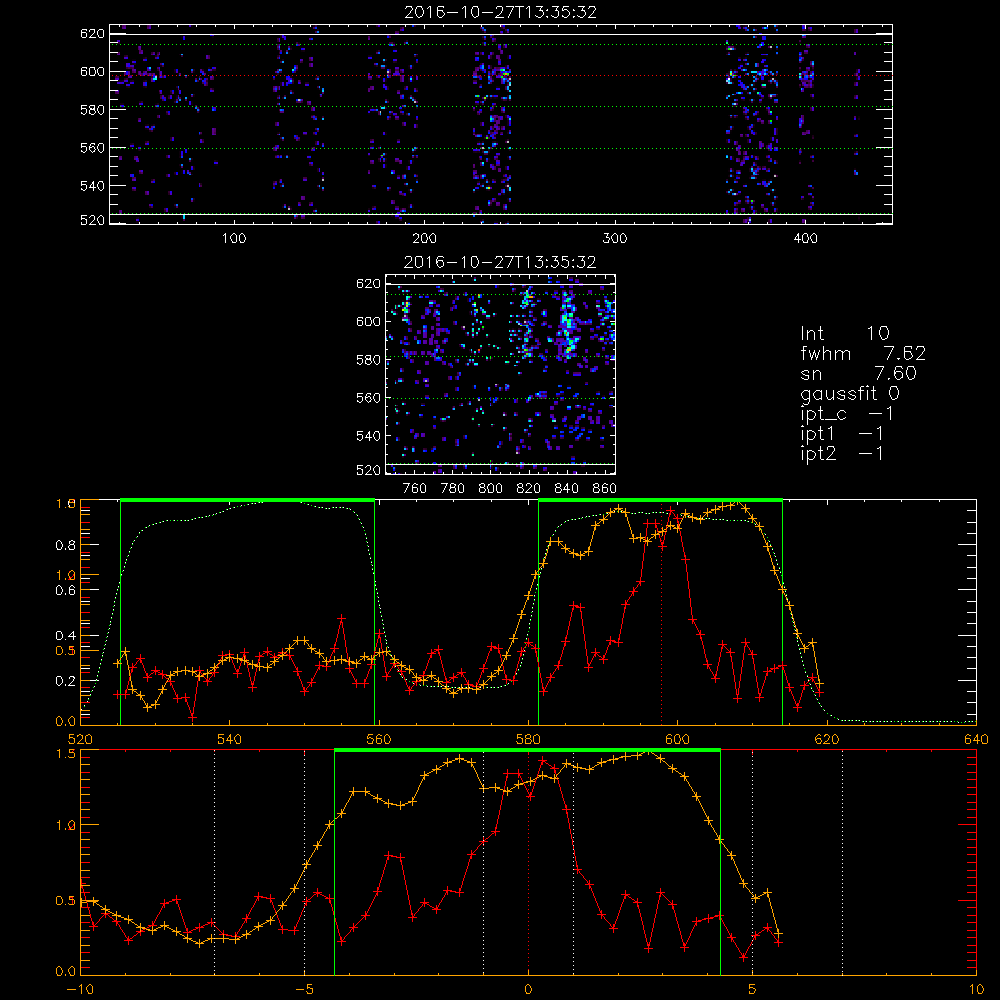Click x-axis label 0 in bottom plot
Screen dimensions: 1000x1000
(528, 990)
